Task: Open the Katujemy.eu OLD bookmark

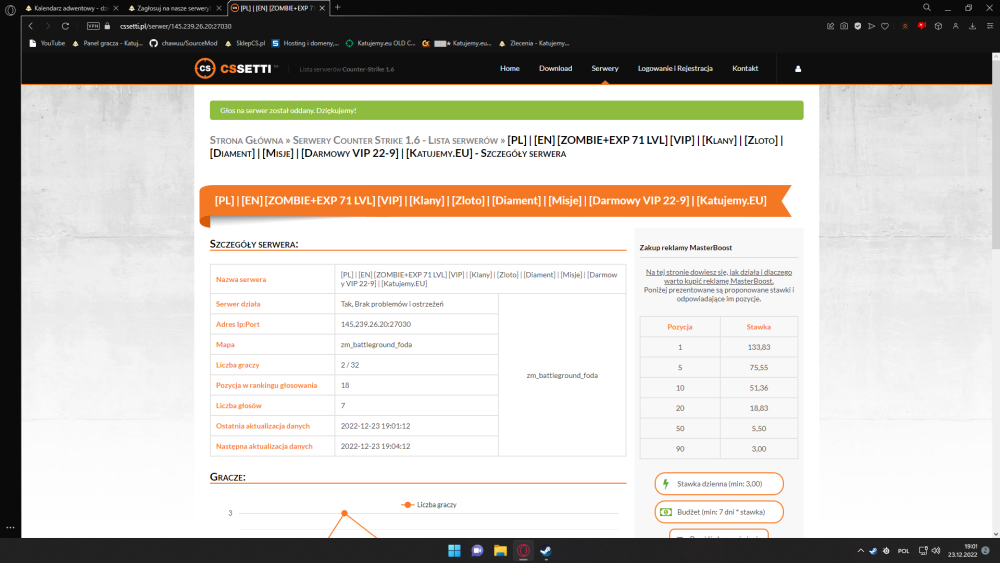Action: 380,43
